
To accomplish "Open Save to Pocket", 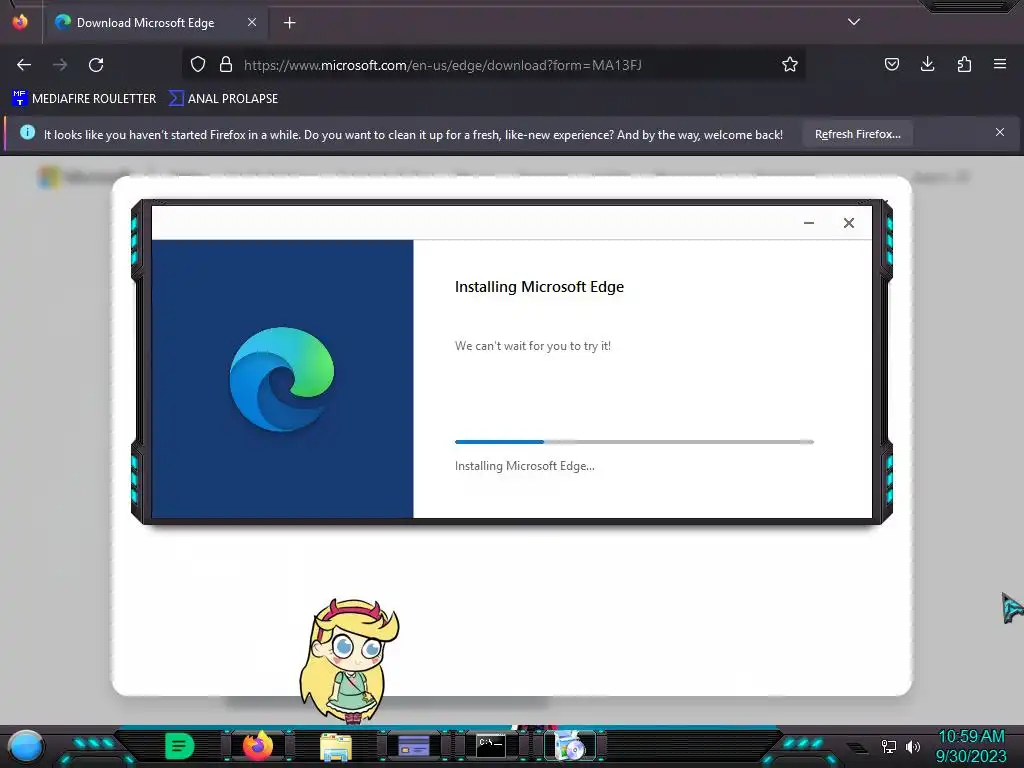I will pyautogui.click(x=891, y=64).
